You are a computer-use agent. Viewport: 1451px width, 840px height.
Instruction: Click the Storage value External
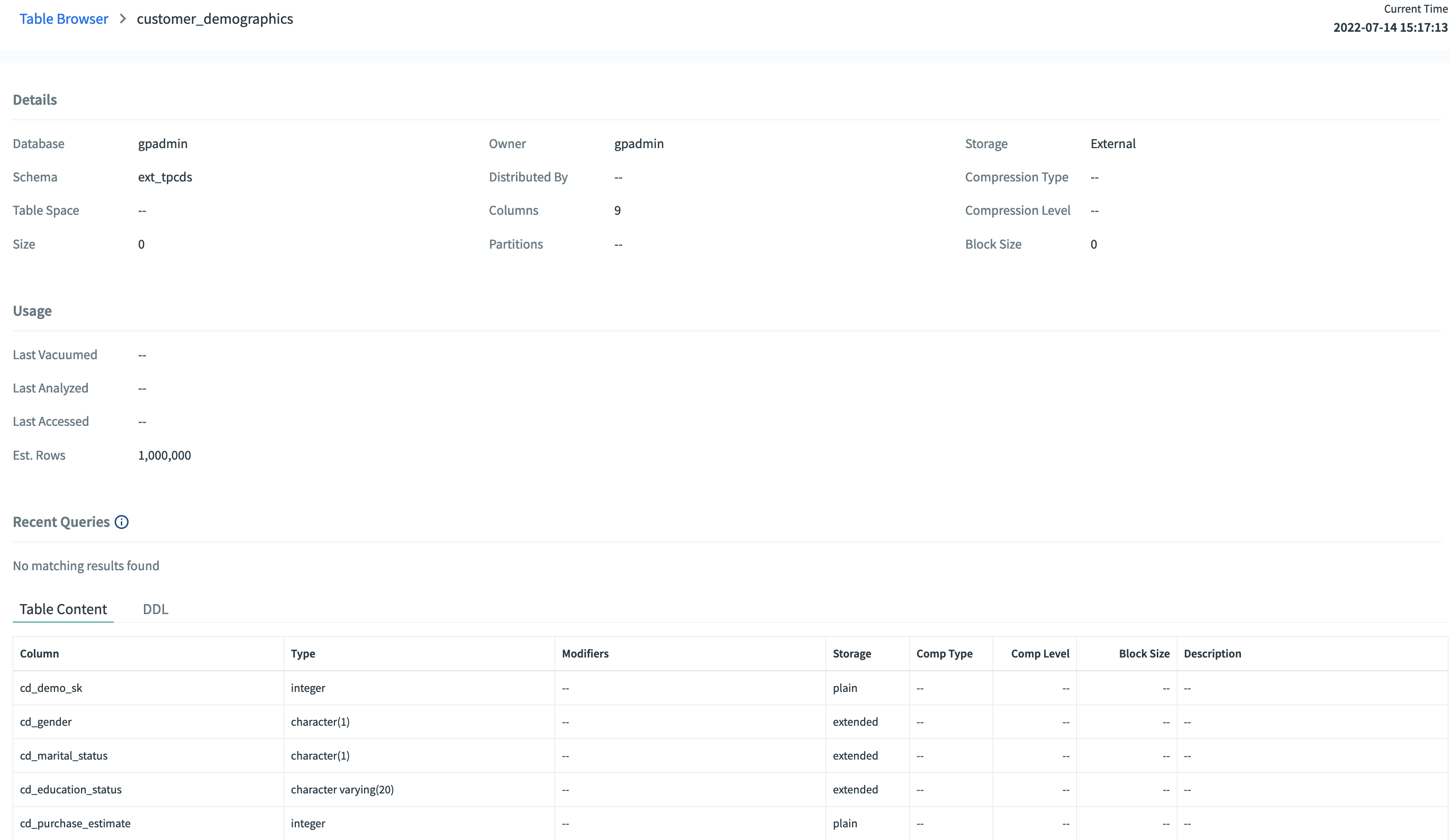(x=1113, y=143)
